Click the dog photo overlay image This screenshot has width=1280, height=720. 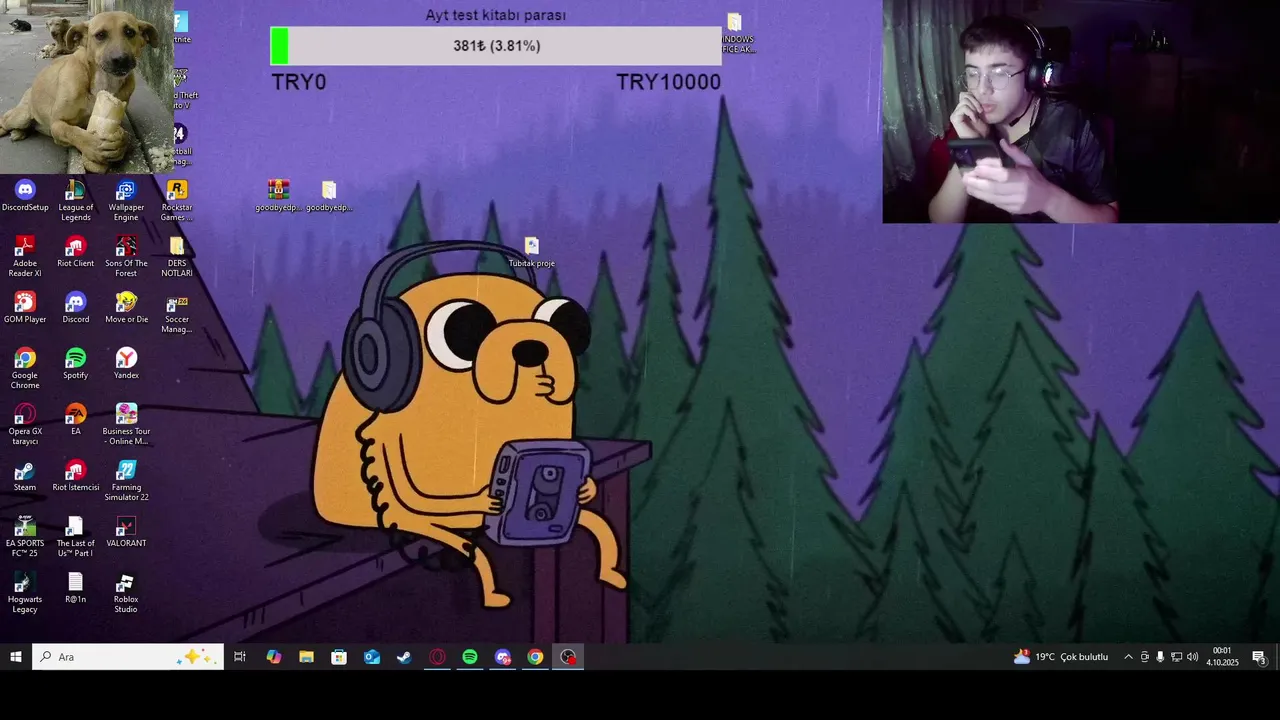coord(87,87)
